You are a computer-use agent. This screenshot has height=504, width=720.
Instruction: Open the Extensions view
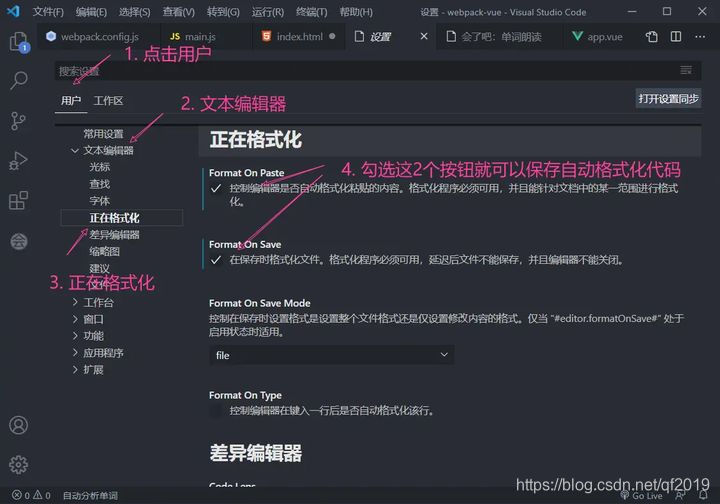point(18,201)
